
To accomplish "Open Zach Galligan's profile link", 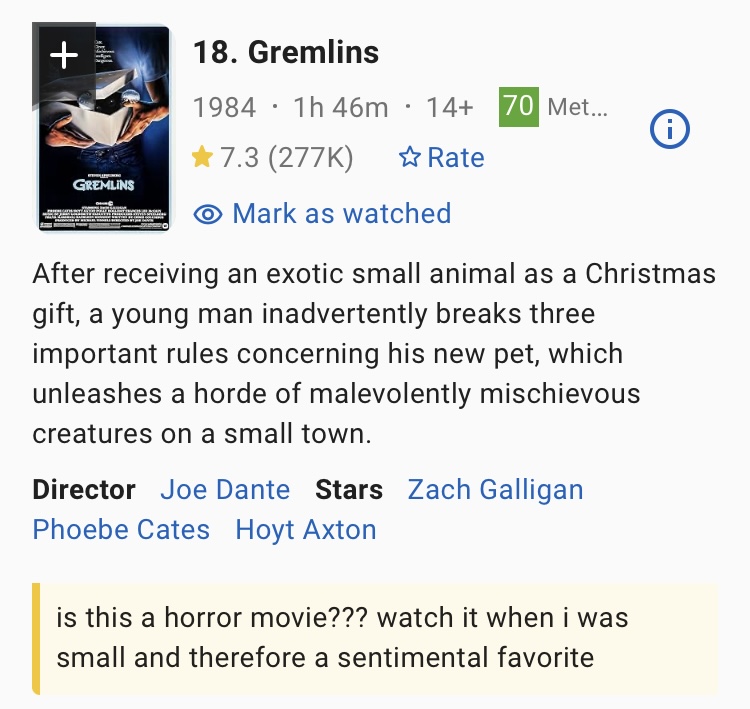I will 495,490.
